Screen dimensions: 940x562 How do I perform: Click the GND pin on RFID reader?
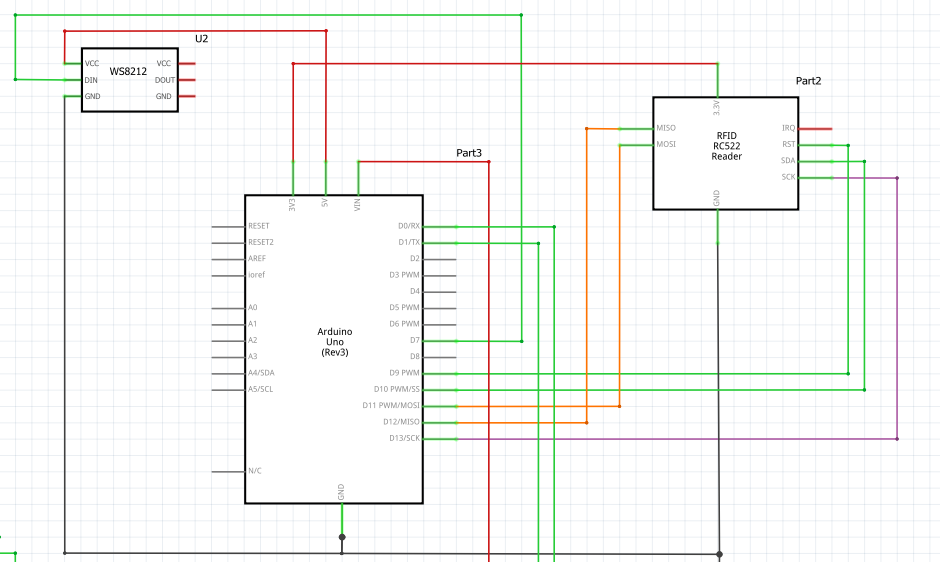click(x=716, y=199)
